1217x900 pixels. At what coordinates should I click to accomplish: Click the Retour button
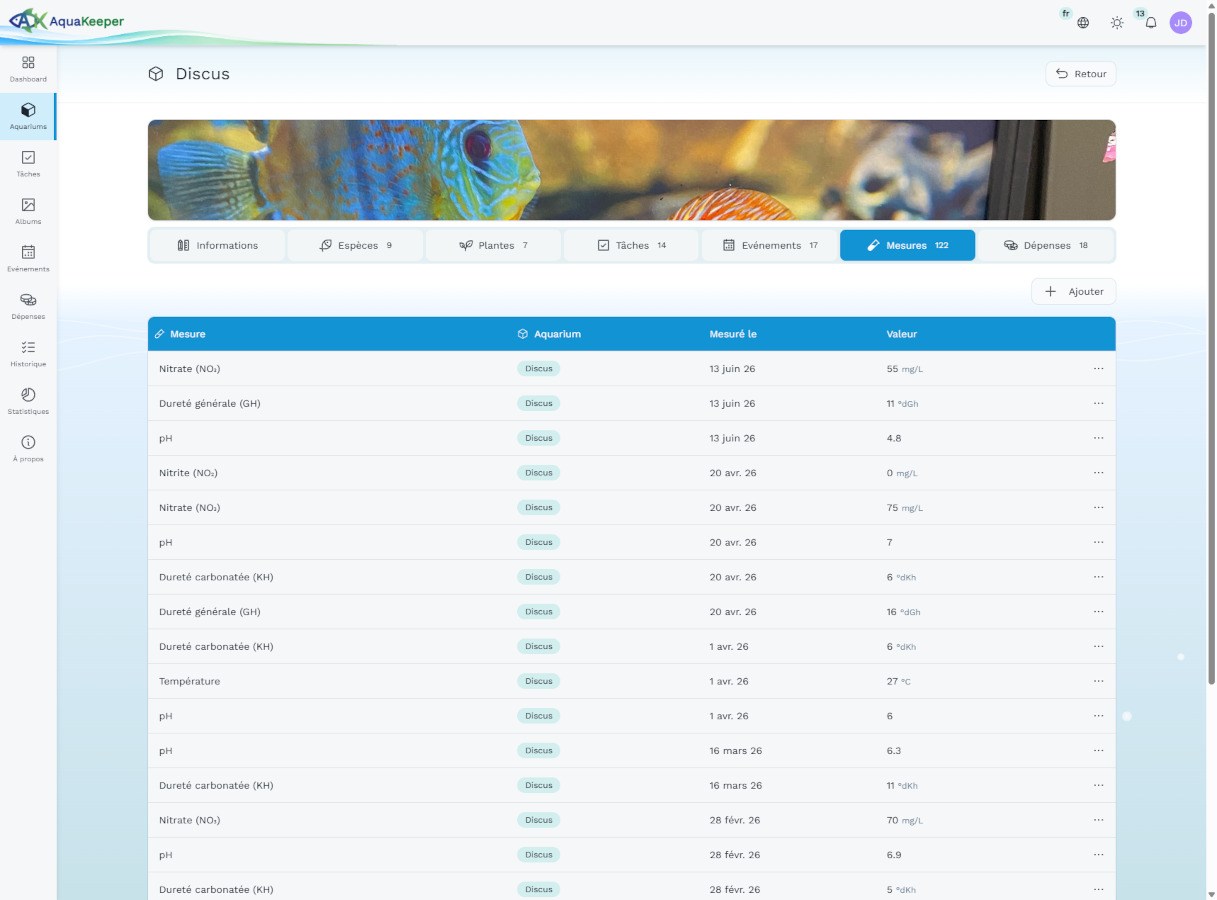pos(1081,74)
